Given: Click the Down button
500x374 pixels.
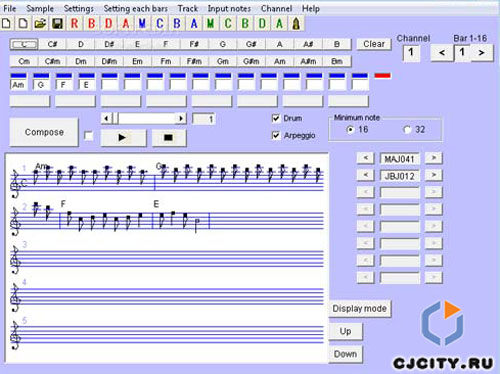Looking at the screenshot, I should click(x=346, y=354).
